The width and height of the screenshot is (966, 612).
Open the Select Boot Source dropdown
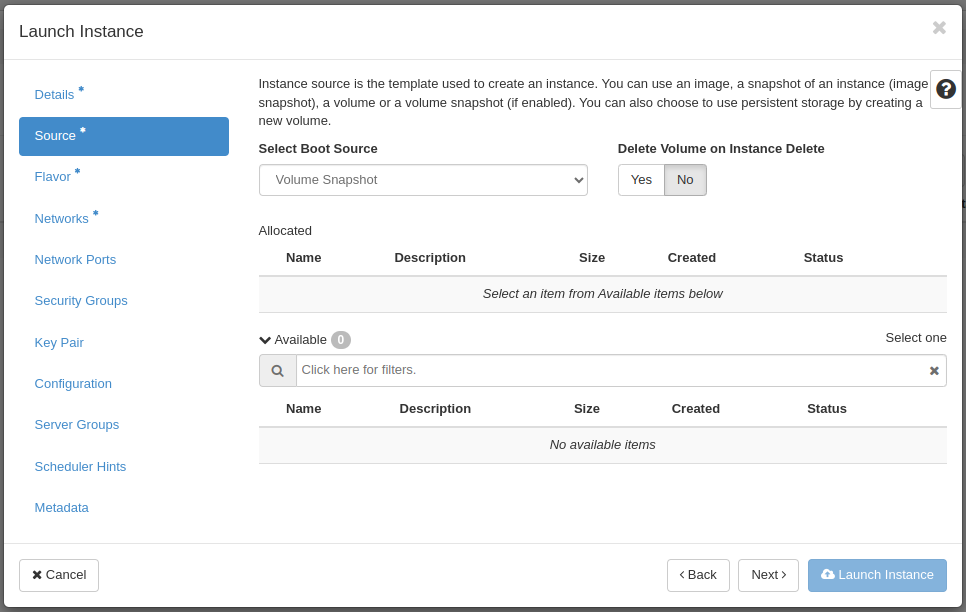point(423,180)
